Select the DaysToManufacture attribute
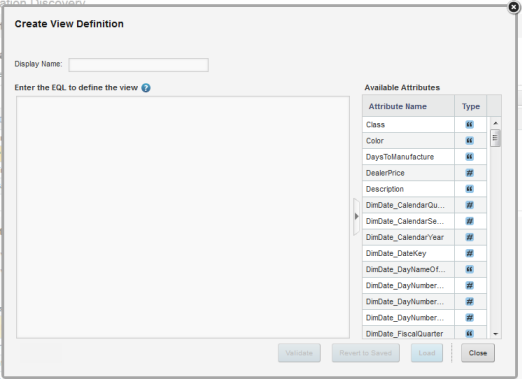The image size is (522, 379). click(408, 157)
